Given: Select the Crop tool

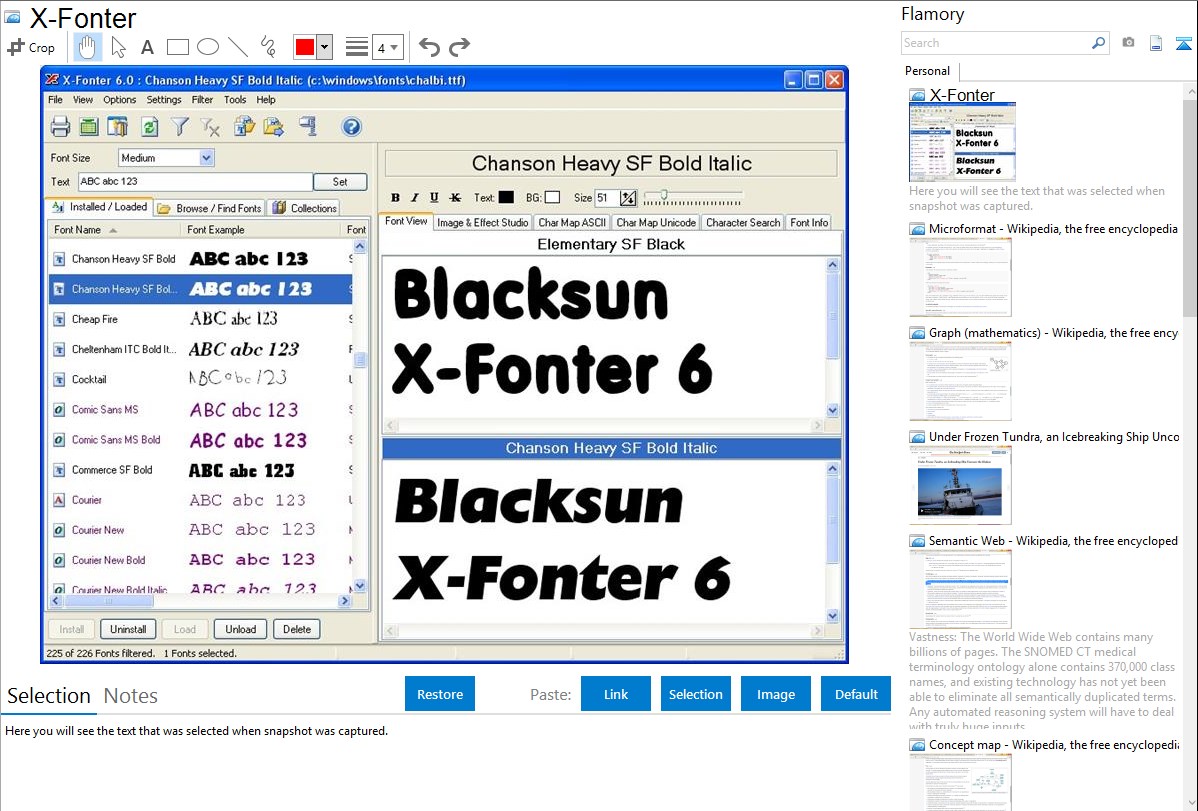Looking at the screenshot, I should coord(31,47).
